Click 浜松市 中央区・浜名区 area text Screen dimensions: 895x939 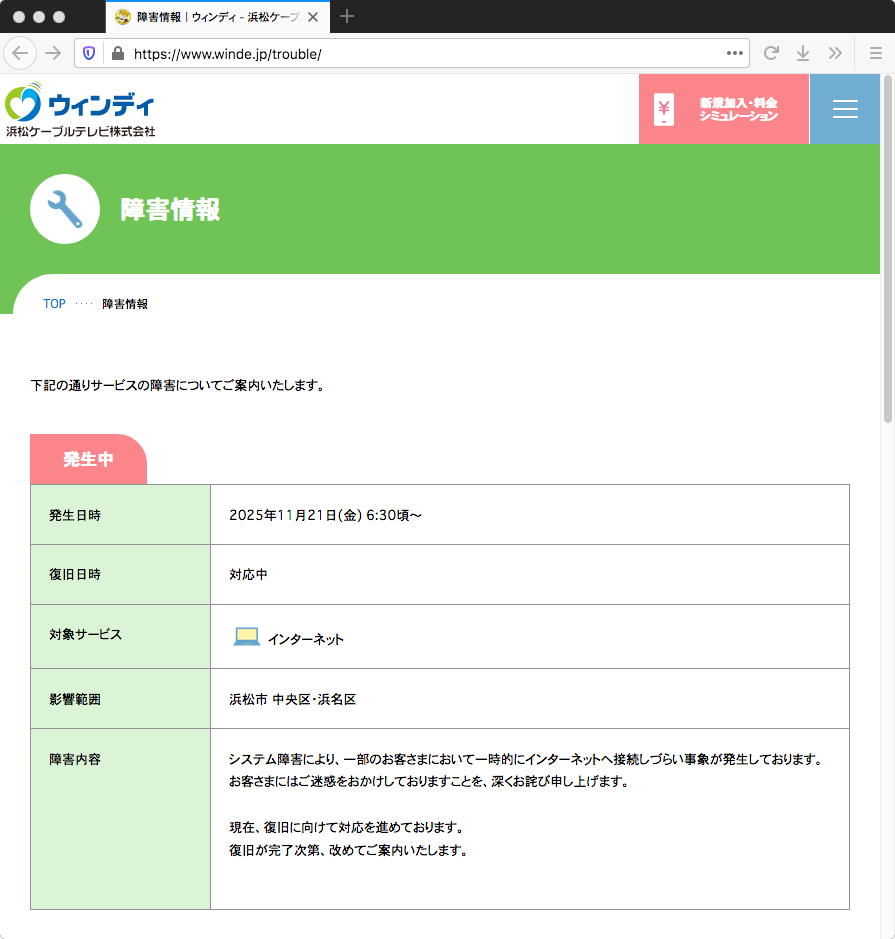[292, 699]
